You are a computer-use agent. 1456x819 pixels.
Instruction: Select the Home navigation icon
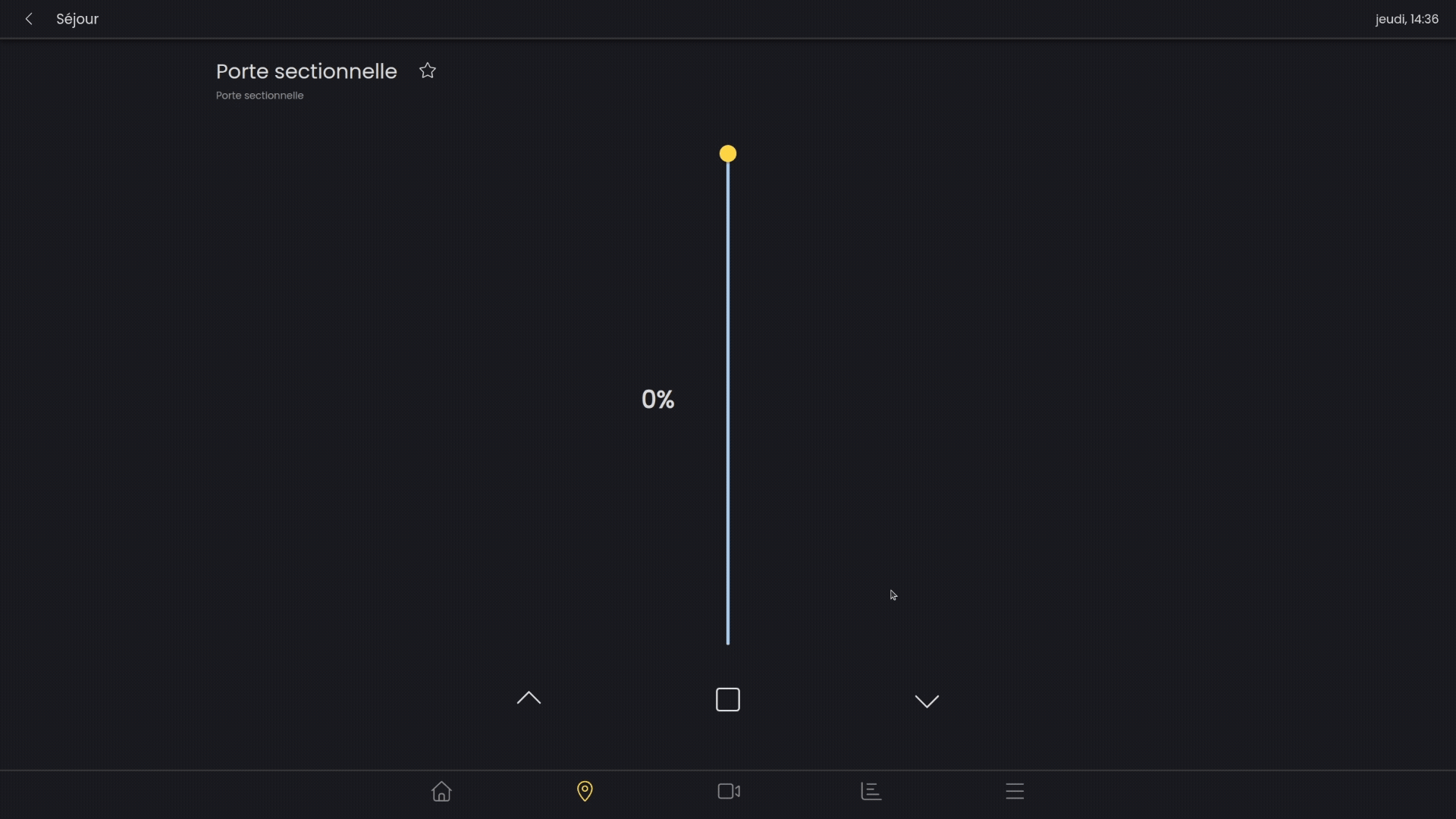click(441, 791)
